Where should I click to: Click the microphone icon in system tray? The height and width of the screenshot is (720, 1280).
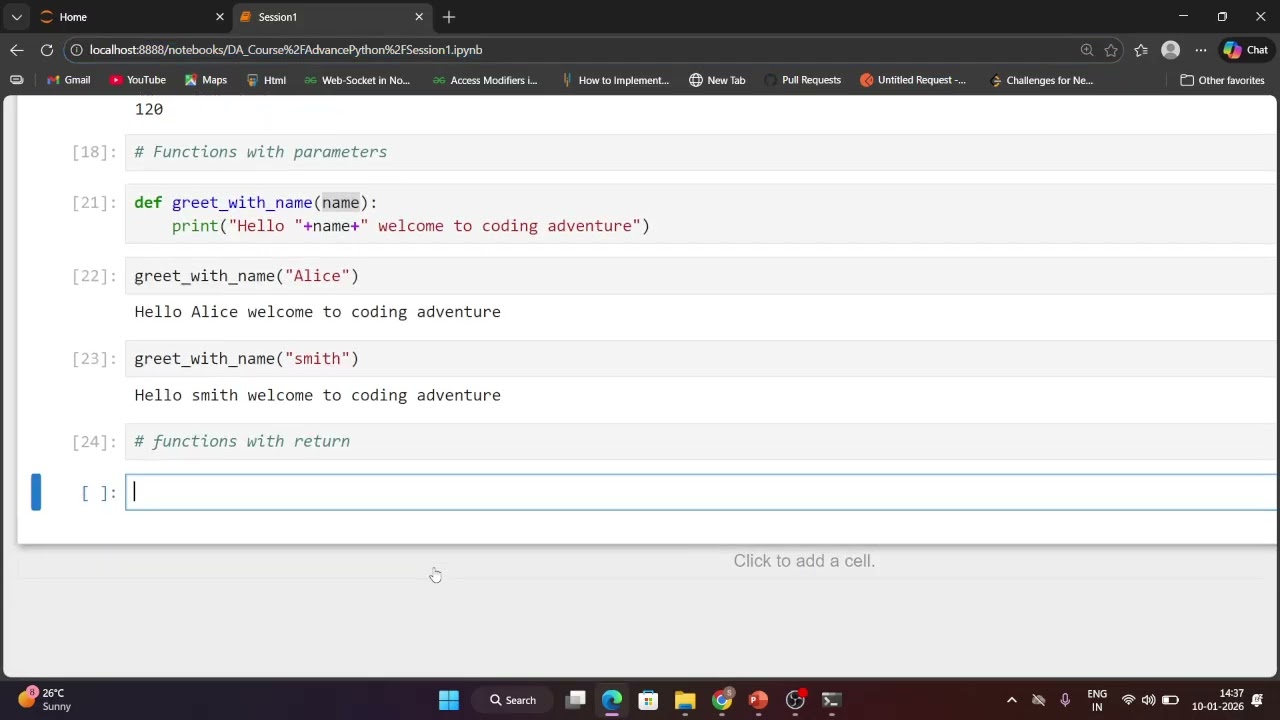1065,700
